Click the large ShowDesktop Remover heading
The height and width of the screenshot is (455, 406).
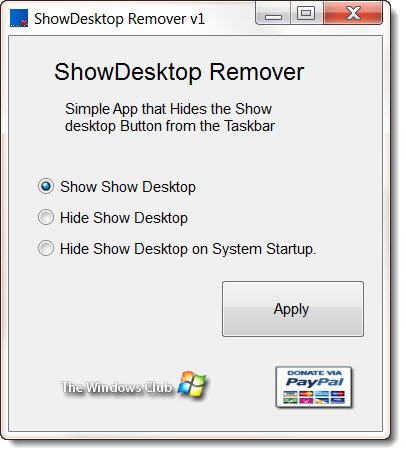click(179, 72)
